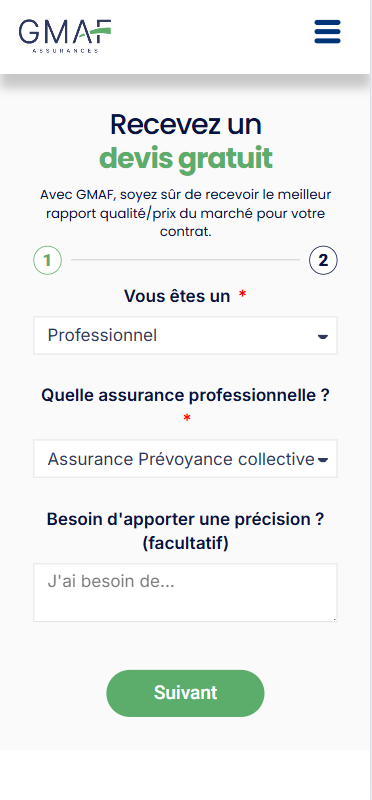Click the green "devis gratuit" heading

click(x=186, y=159)
